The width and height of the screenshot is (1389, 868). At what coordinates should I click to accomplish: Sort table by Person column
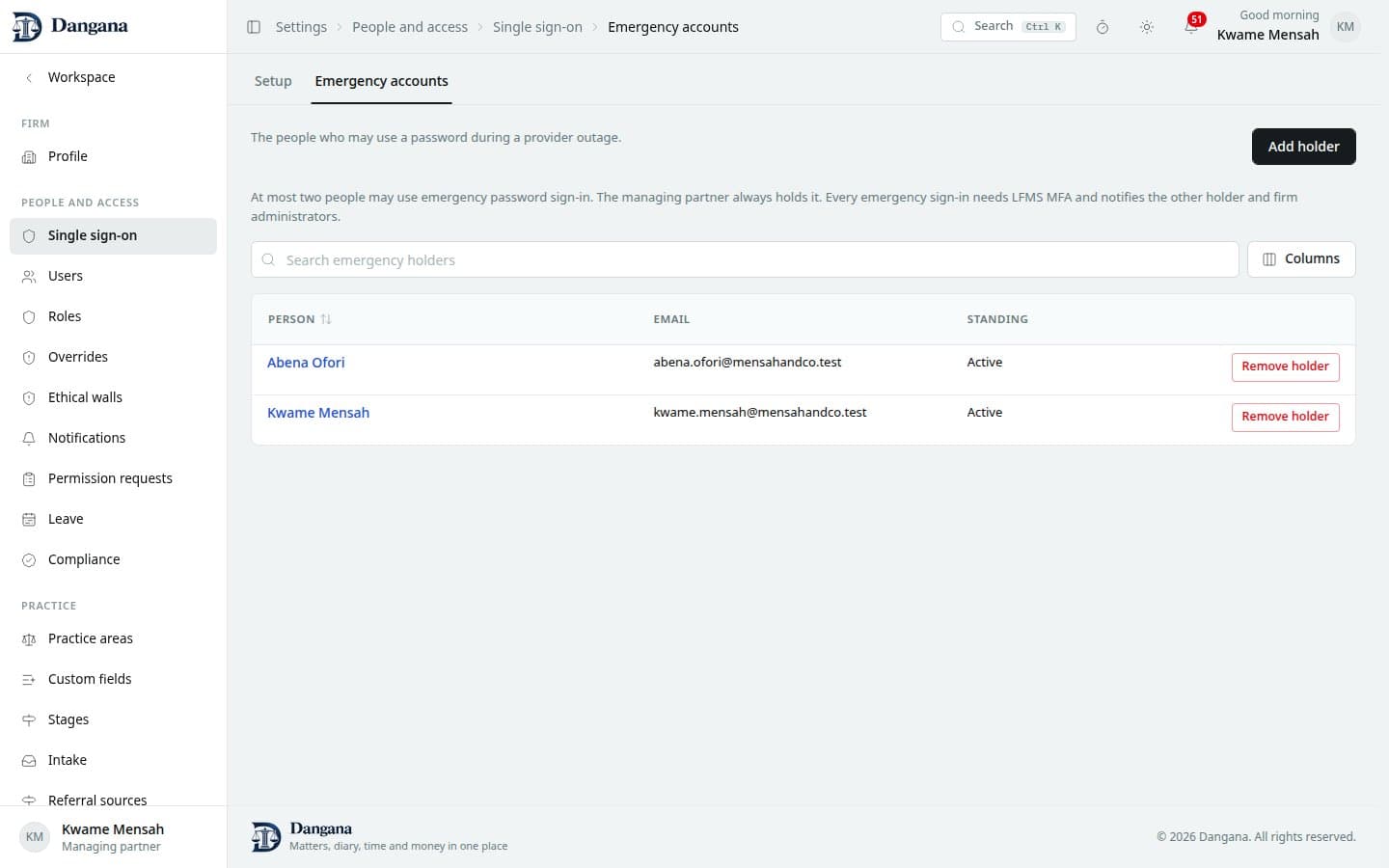coord(300,319)
